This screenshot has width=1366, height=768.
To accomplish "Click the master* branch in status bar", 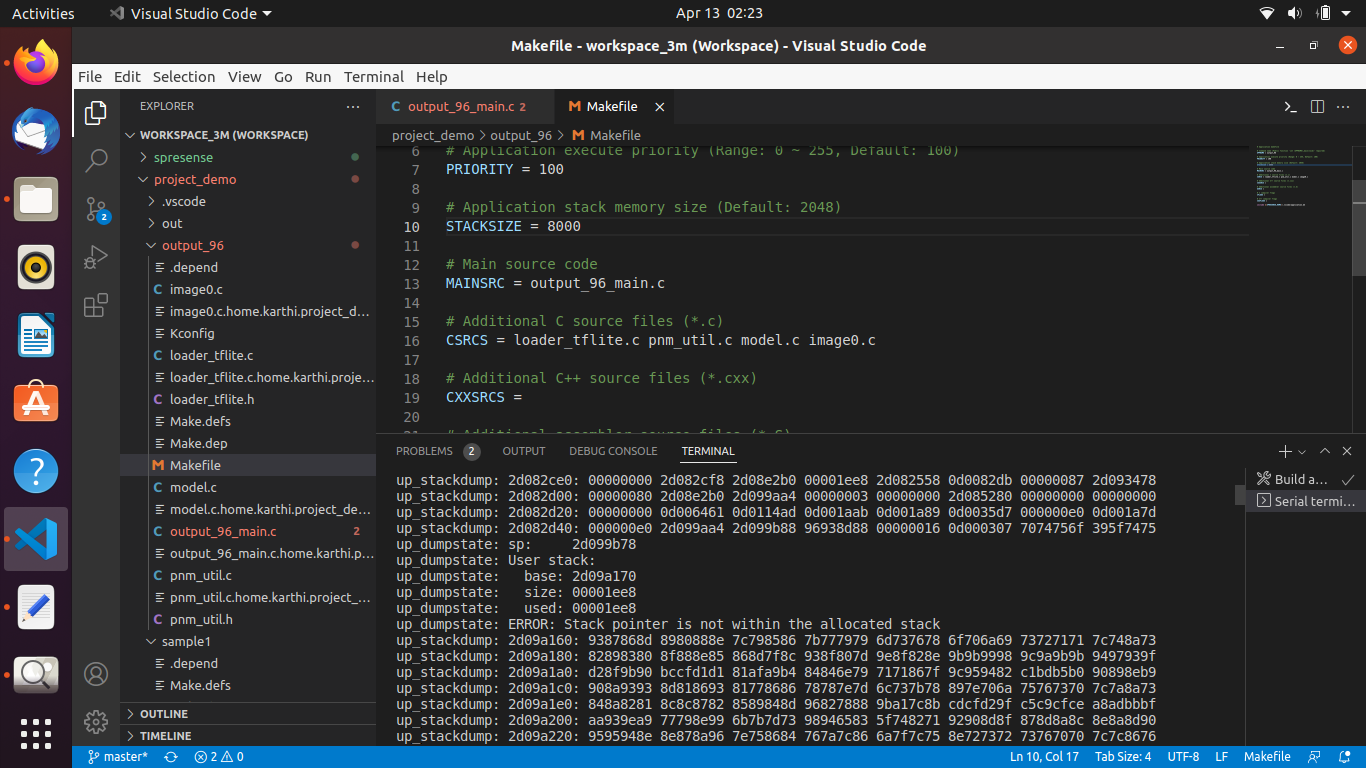I will tap(118, 757).
